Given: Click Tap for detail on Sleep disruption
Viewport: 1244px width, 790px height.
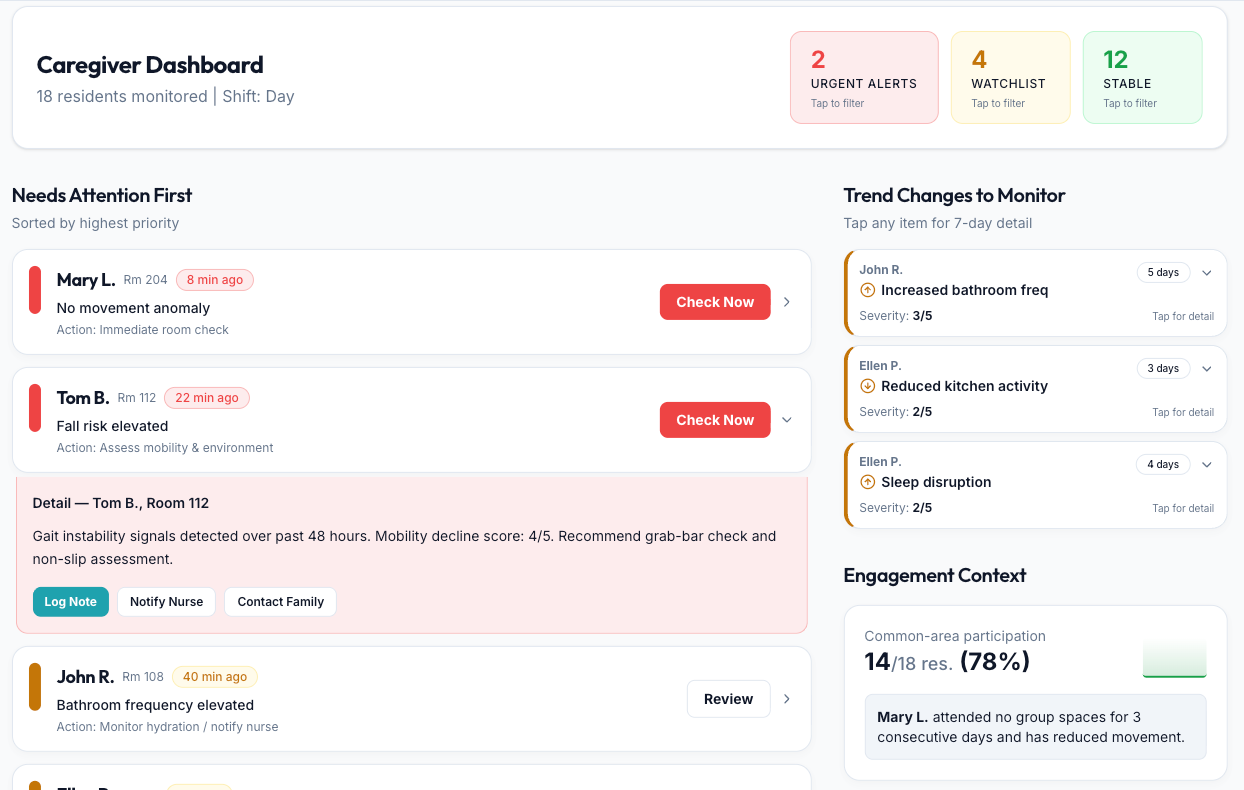Looking at the screenshot, I should pyautogui.click(x=1183, y=508).
